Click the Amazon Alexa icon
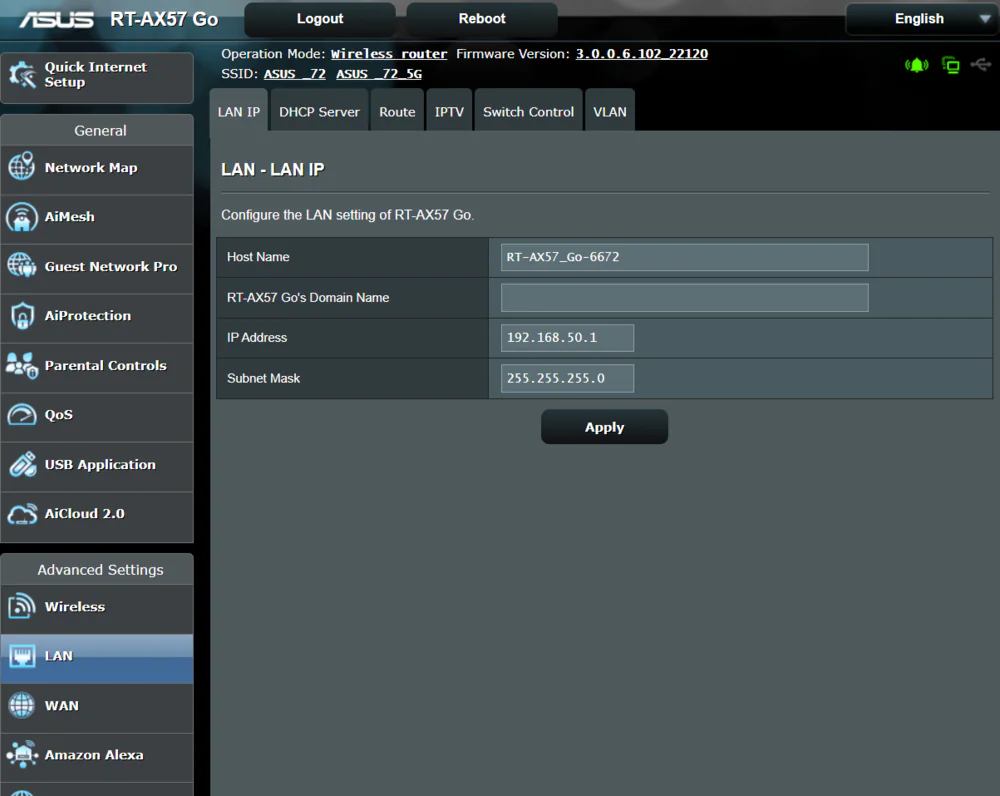The width and height of the screenshot is (1000, 796). tap(22, 755)
